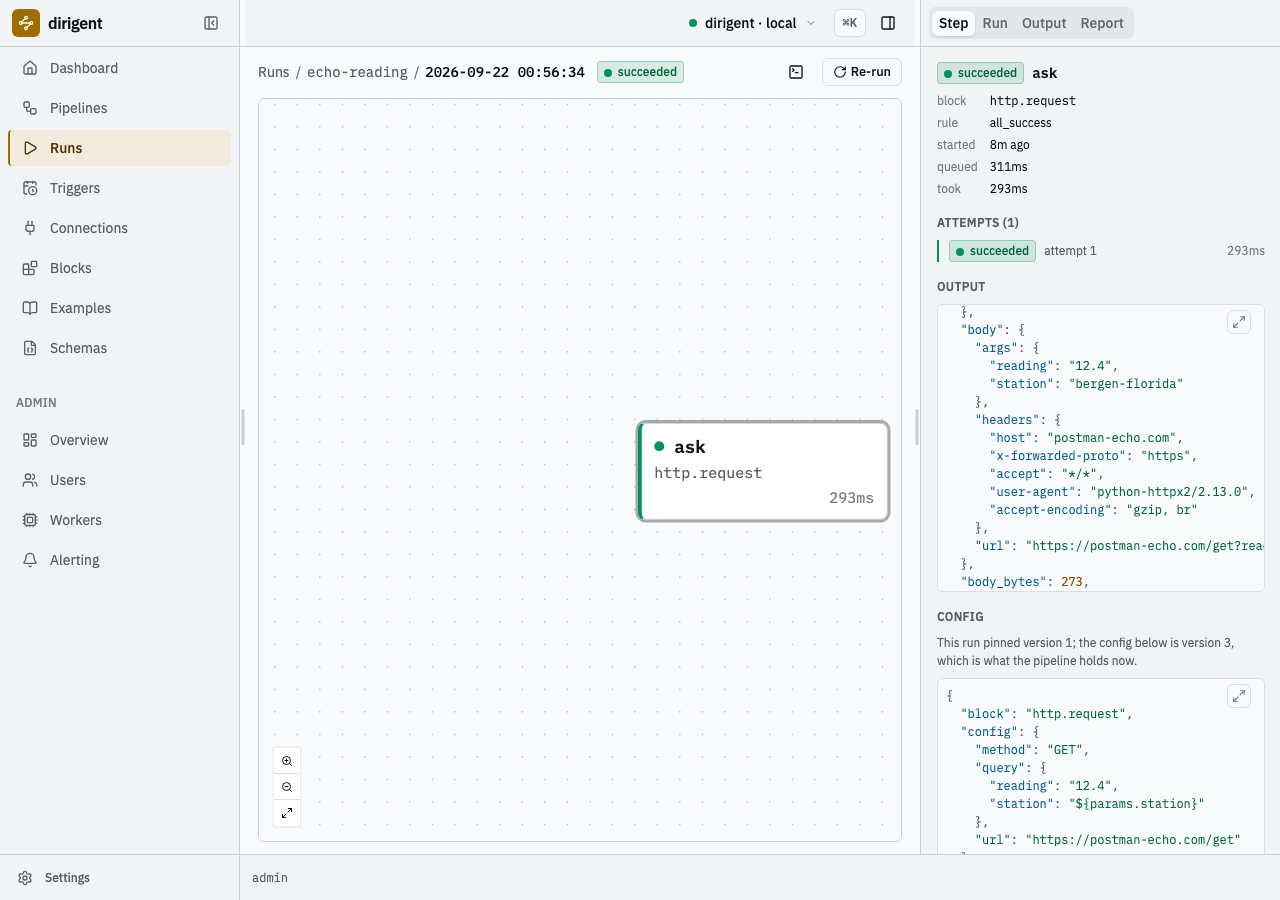This screenshot has height=900, width=1280.
Task: Open the Workers admin page
Action: (x=119, y=520)
